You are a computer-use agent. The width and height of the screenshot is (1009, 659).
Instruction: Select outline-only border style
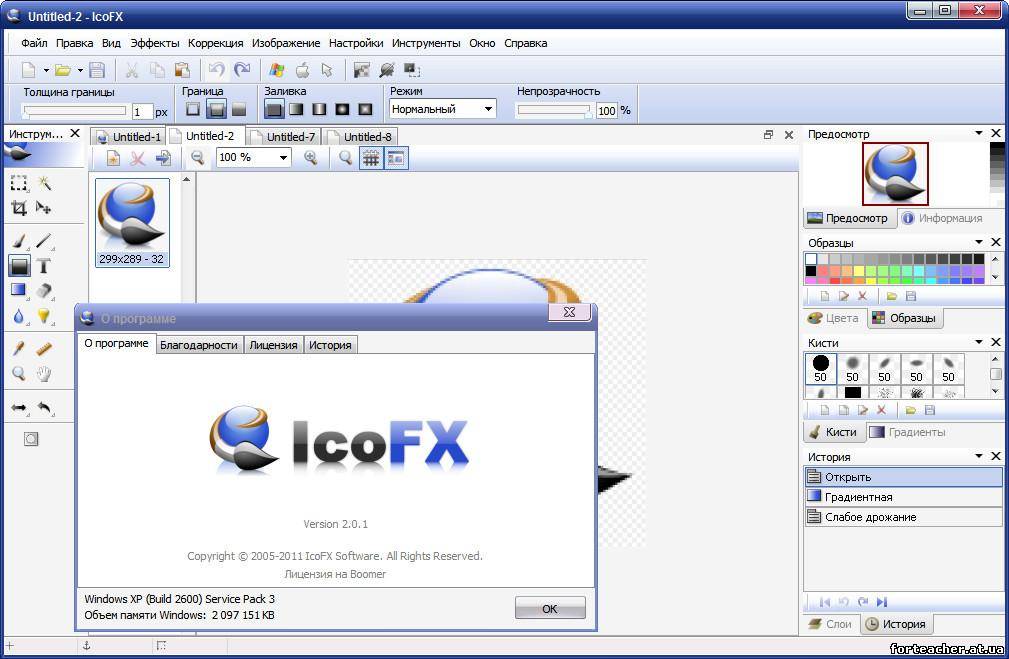click(192, 109)
